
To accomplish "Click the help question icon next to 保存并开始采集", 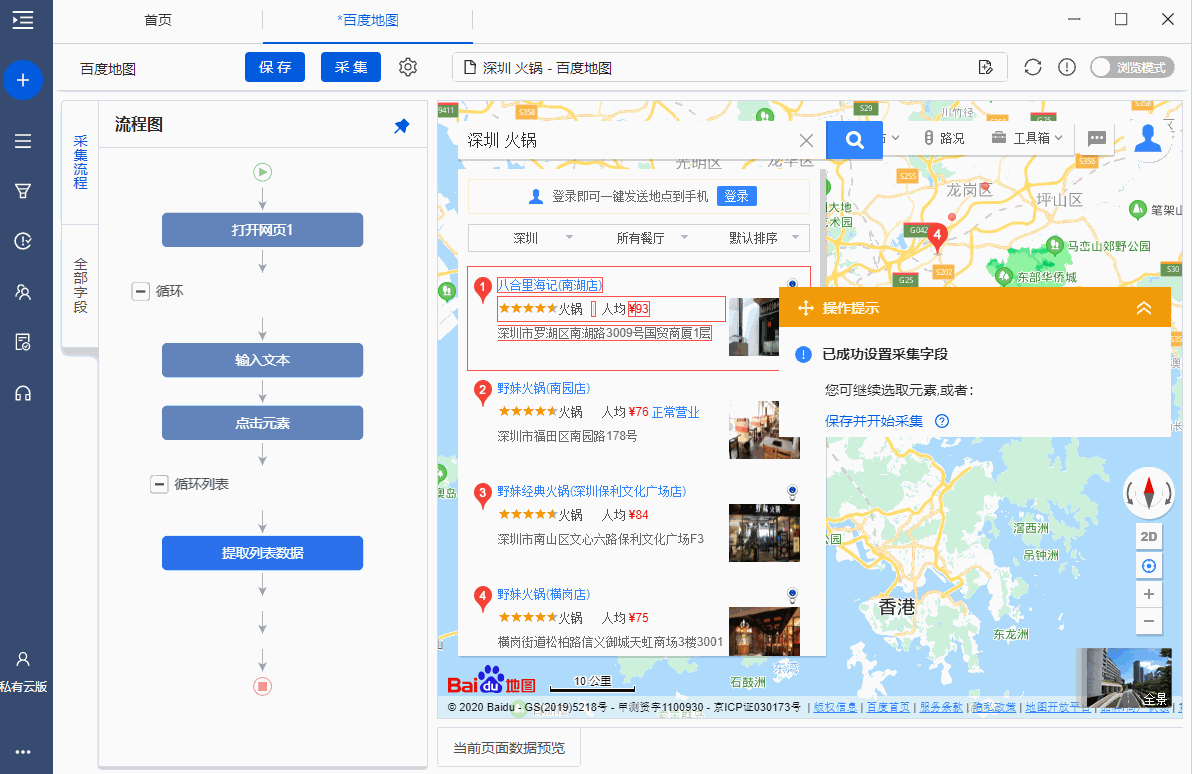I will coord(942,421).
